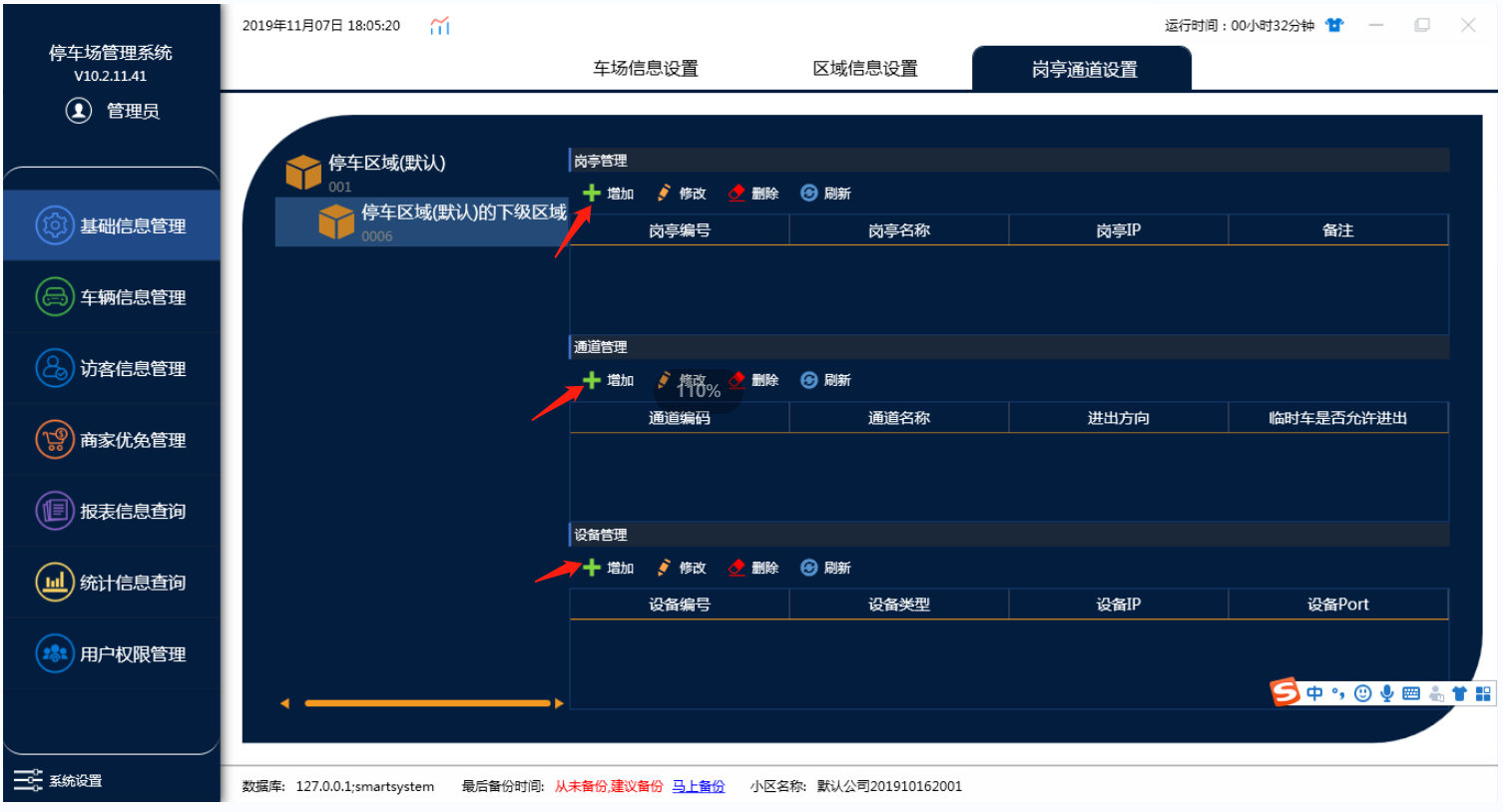The image size is (1503, 812).
Task: Click the 临时车是否允许进出 column header
Action: (x=1338, y=418)
